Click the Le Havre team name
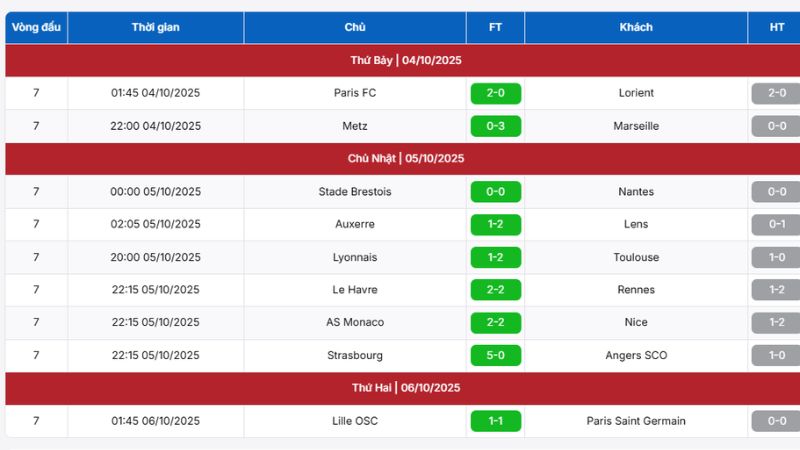 pyautogui.click(x=355, y=290)
